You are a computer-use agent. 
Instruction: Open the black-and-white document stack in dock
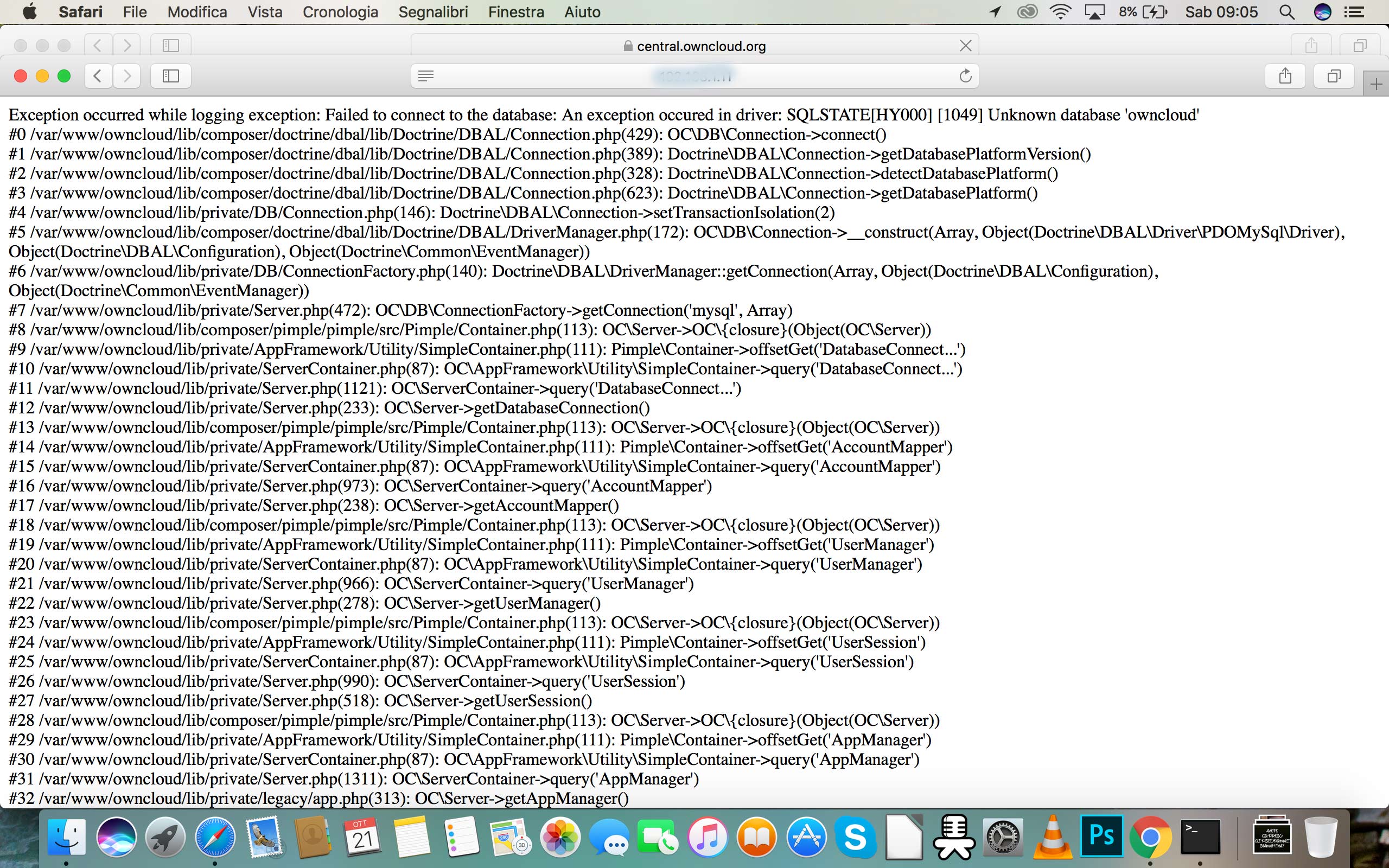(x=1272, y=837)
